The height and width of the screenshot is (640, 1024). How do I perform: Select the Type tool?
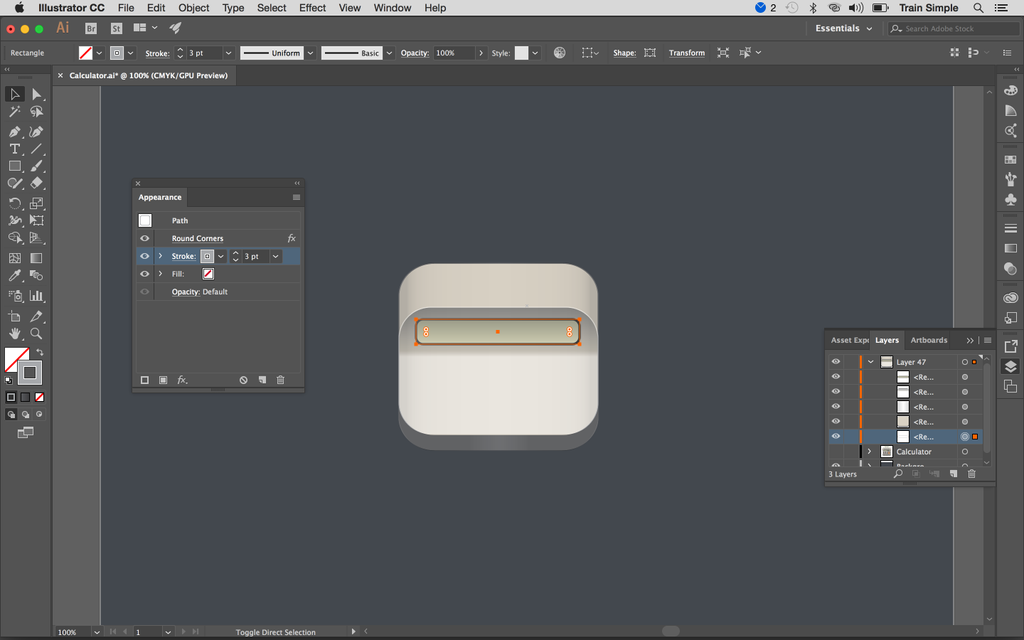pyautogui.click(x=14, y=148)
